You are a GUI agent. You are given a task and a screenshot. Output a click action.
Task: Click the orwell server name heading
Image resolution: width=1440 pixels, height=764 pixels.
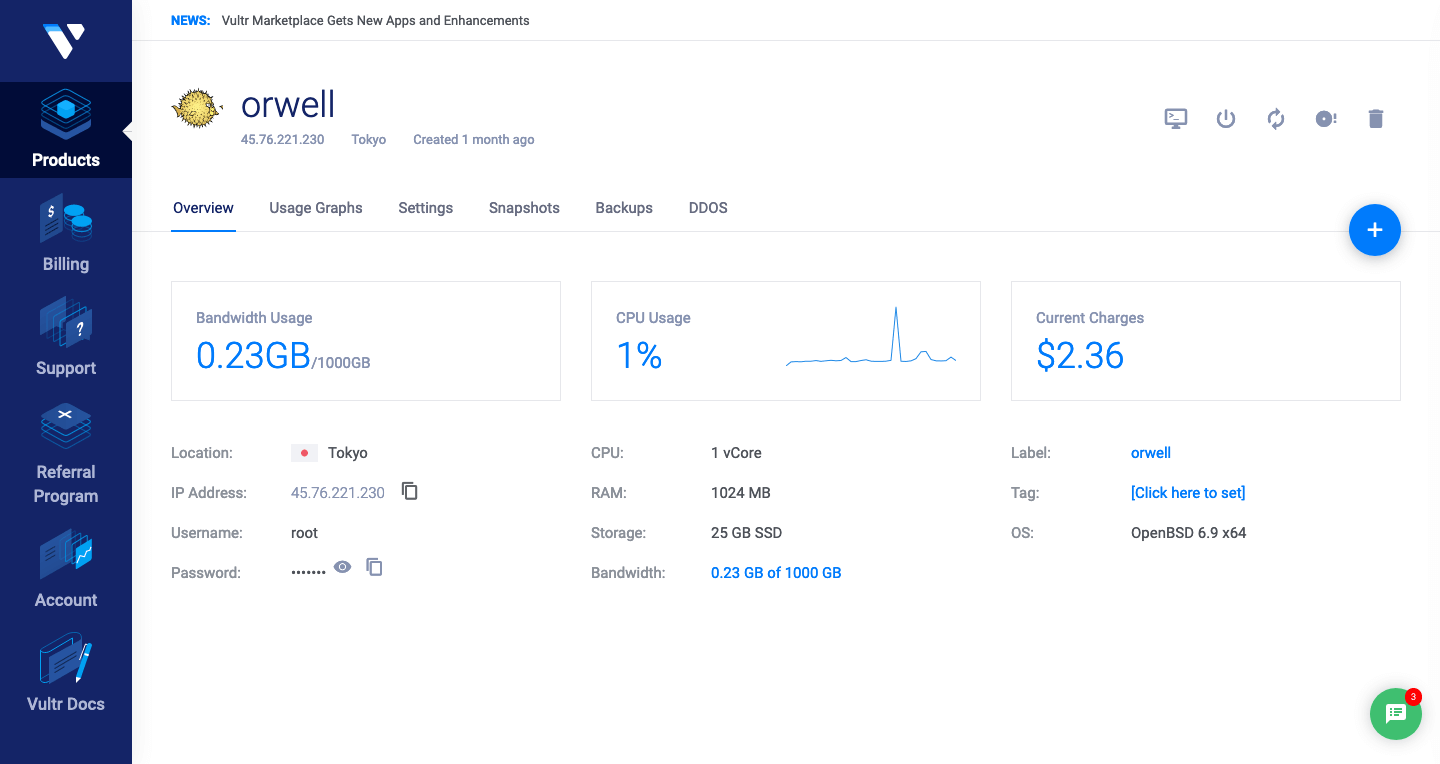tap(288, 104)
